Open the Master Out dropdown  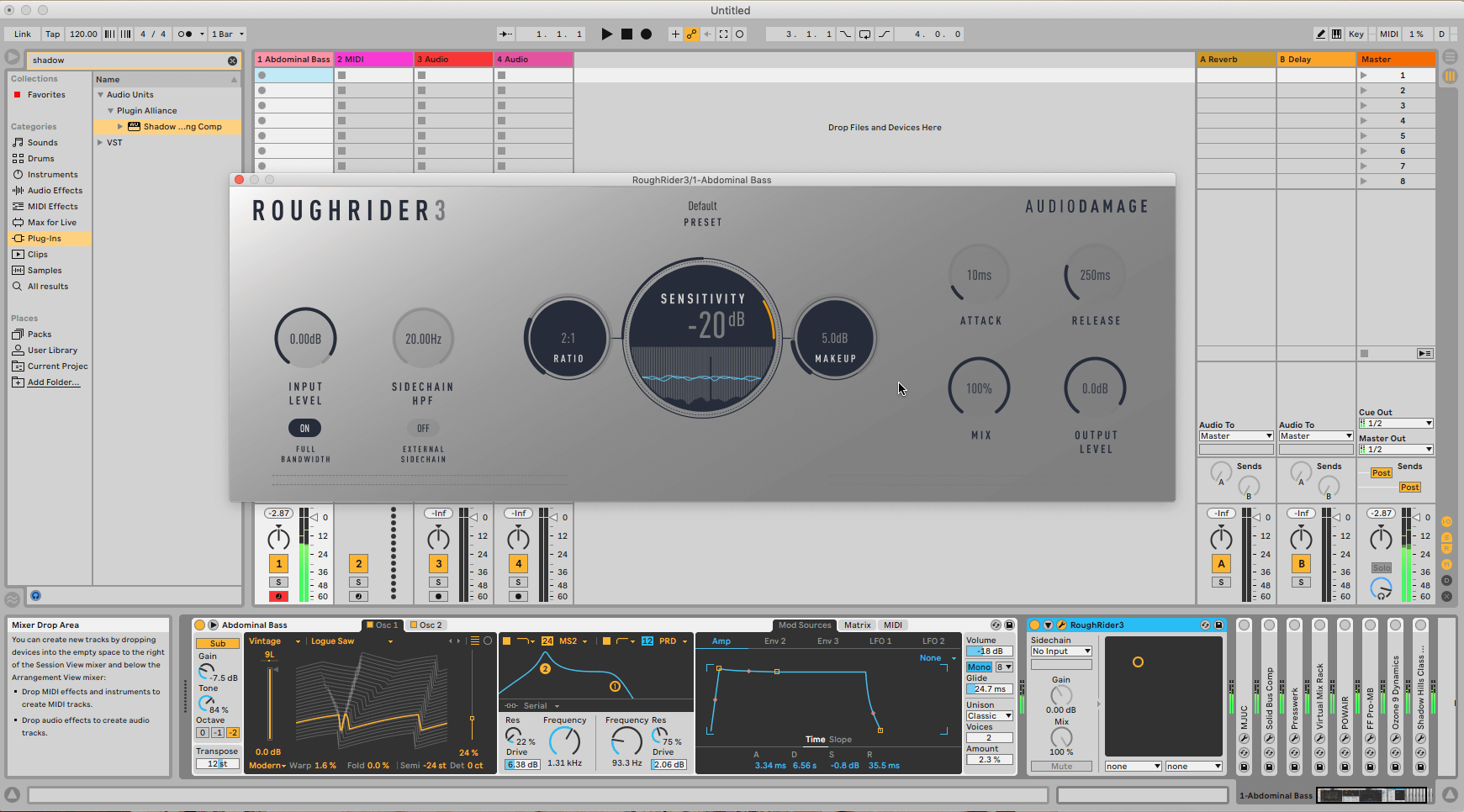pyautogui.click(x=1396, y=450)
